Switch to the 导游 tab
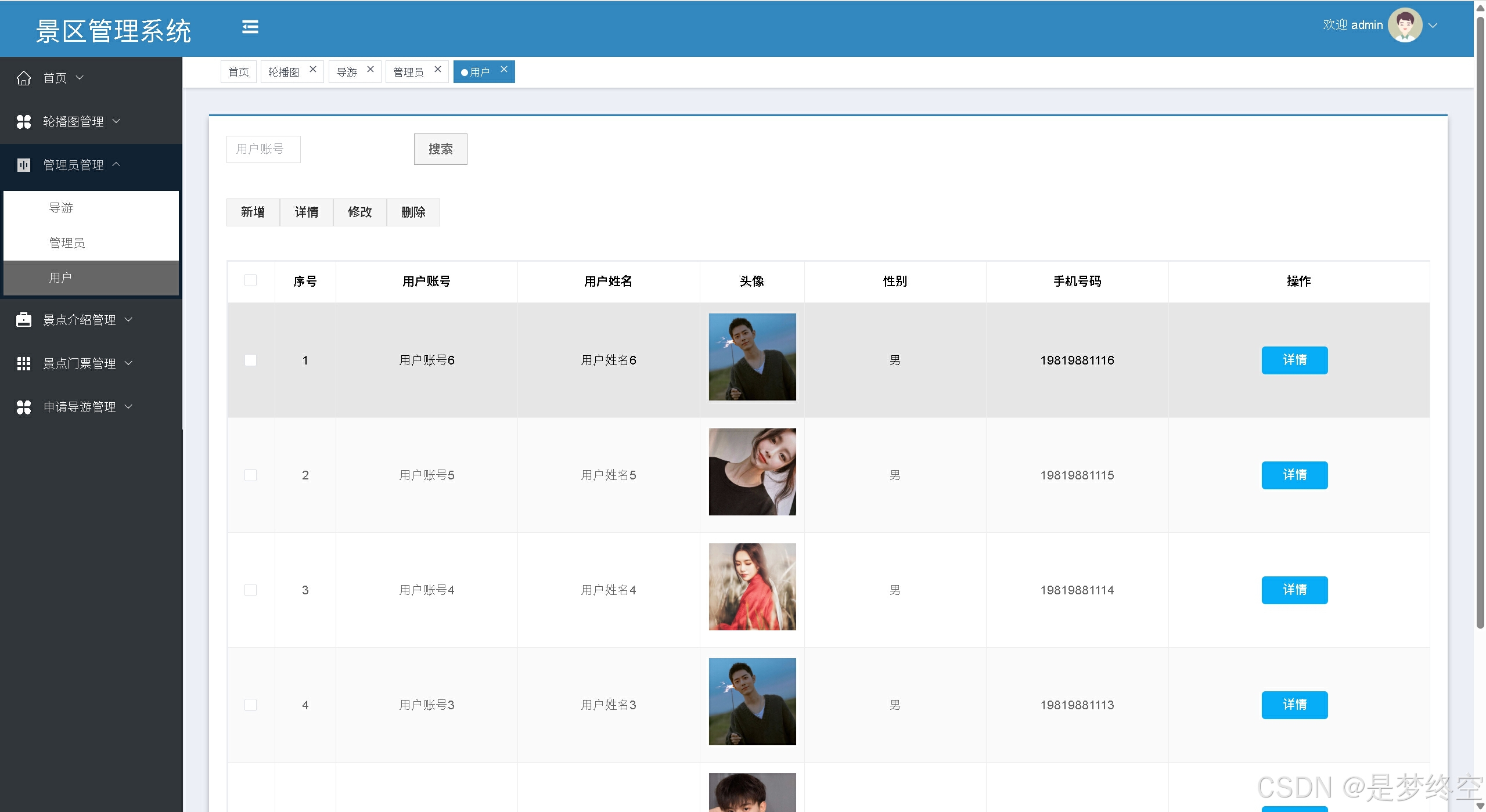 [347, 72]
